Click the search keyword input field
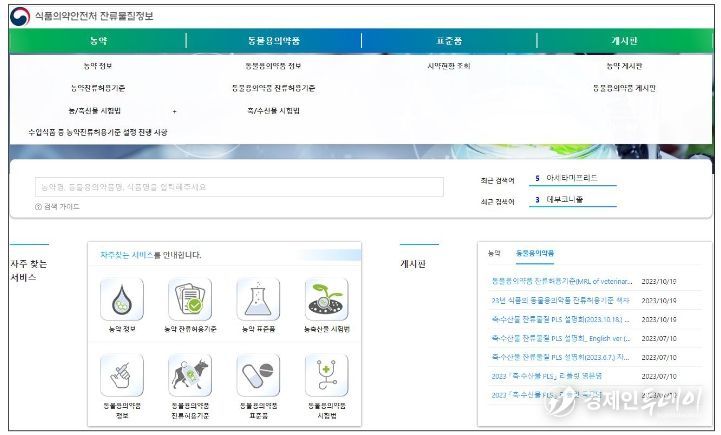The height and width of the screenshot is (435, 721). click(239, 187)
